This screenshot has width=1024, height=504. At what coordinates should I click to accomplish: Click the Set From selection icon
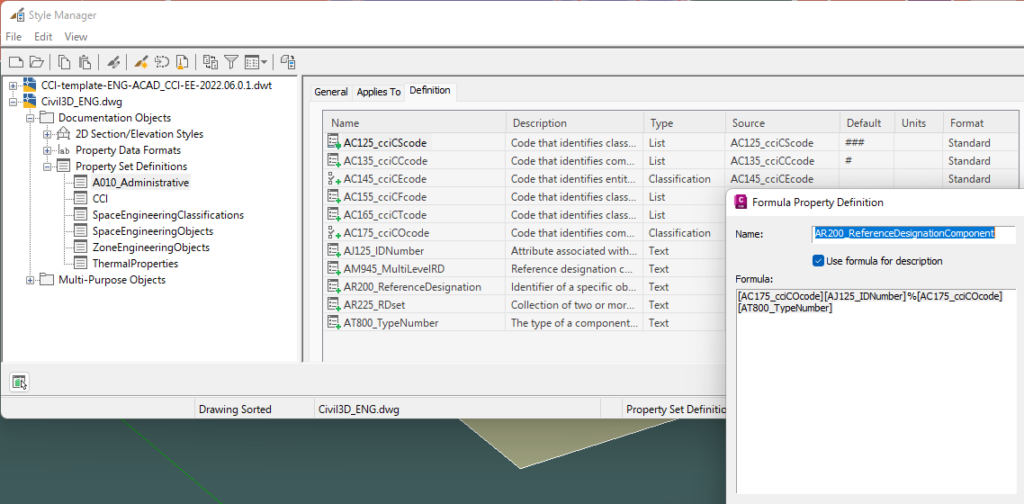162,62
